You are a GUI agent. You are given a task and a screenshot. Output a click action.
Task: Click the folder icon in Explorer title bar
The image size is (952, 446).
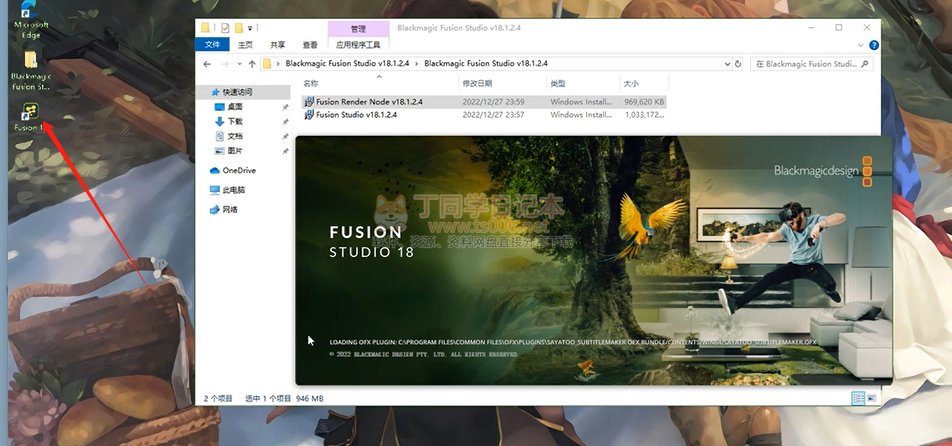click(x=206, y=28)
